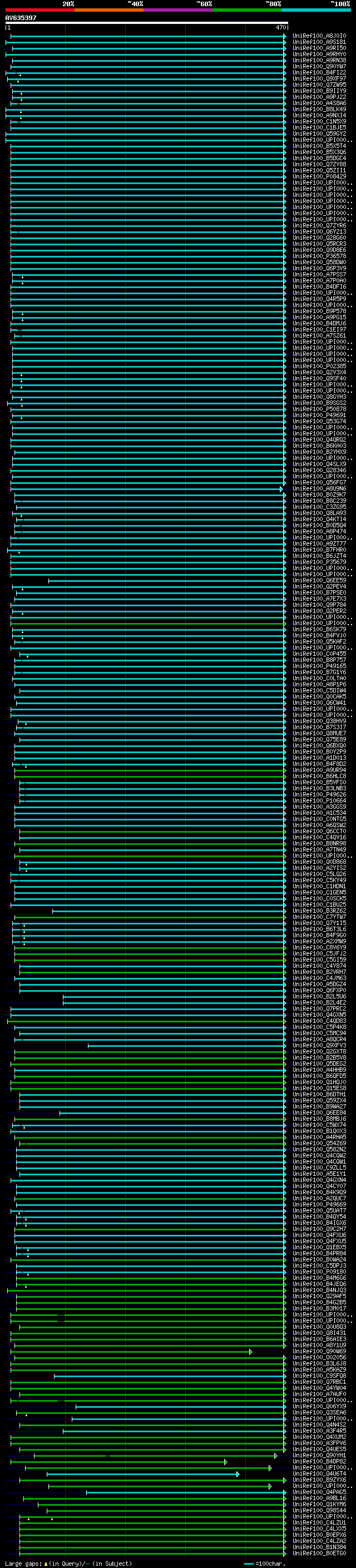Select the UniRef100_Q4PAG5 hit label
This screenshot has width=356, height=1568.
coord(319,1492)
